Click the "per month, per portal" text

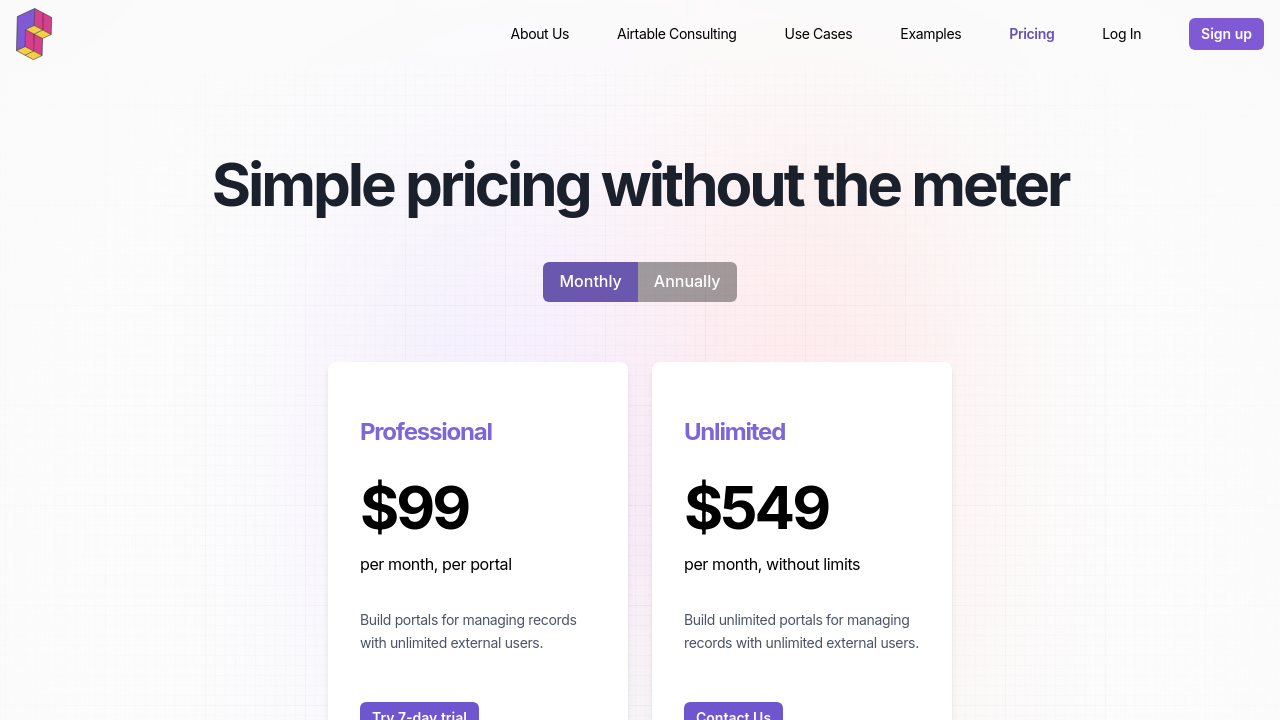pos(436,565)
